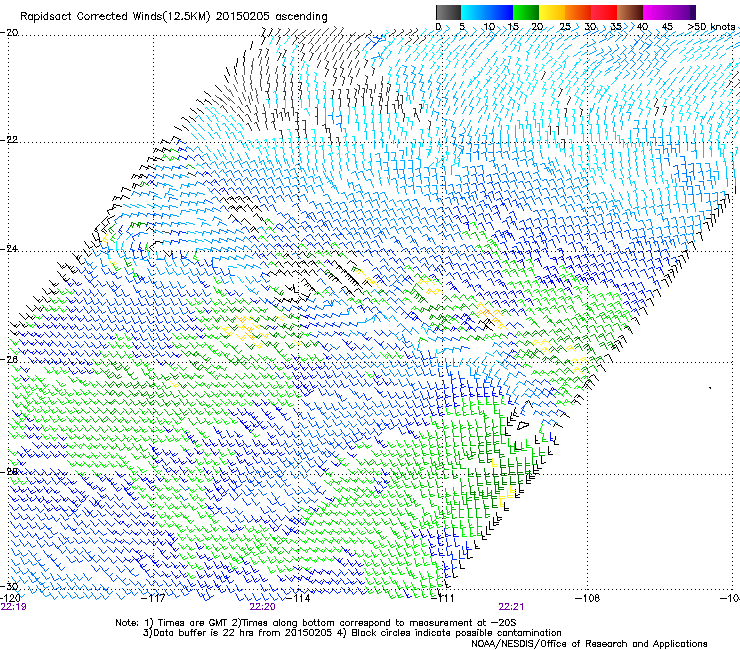
Task: Click the '10' legend scale label
Action: (x=489, y=27)
